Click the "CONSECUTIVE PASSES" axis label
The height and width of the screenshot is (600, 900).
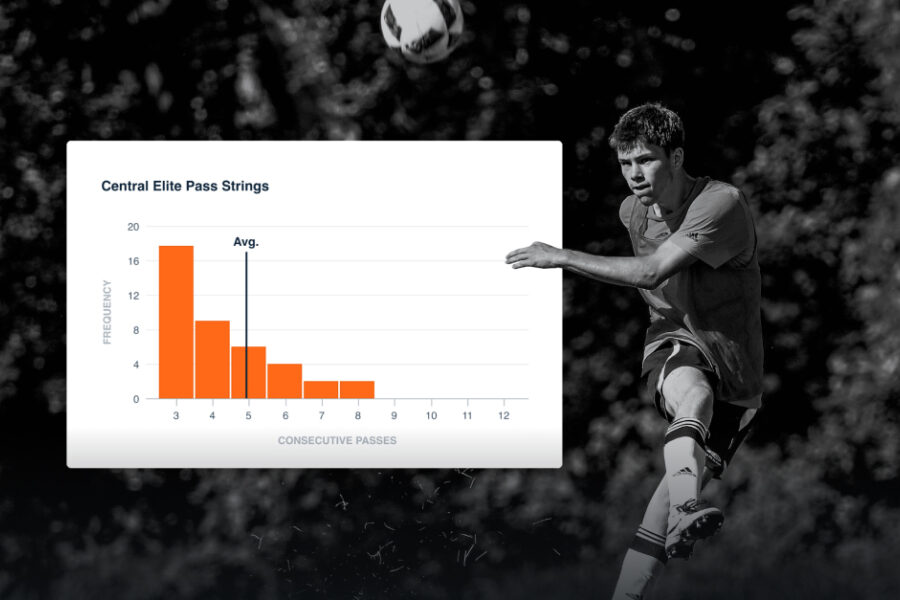coord(337,440)
